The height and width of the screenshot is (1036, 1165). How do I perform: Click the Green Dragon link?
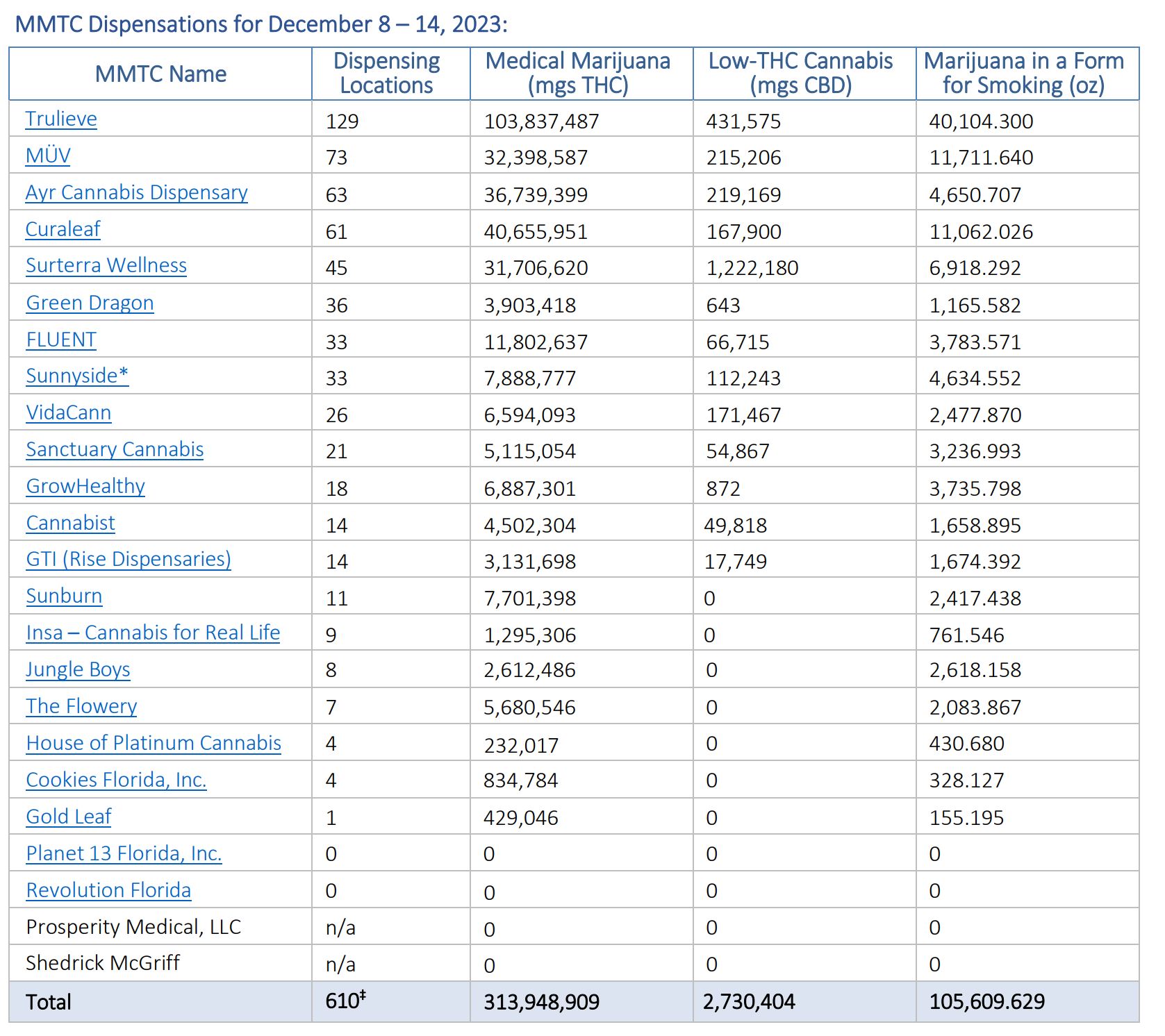[90, 303]
